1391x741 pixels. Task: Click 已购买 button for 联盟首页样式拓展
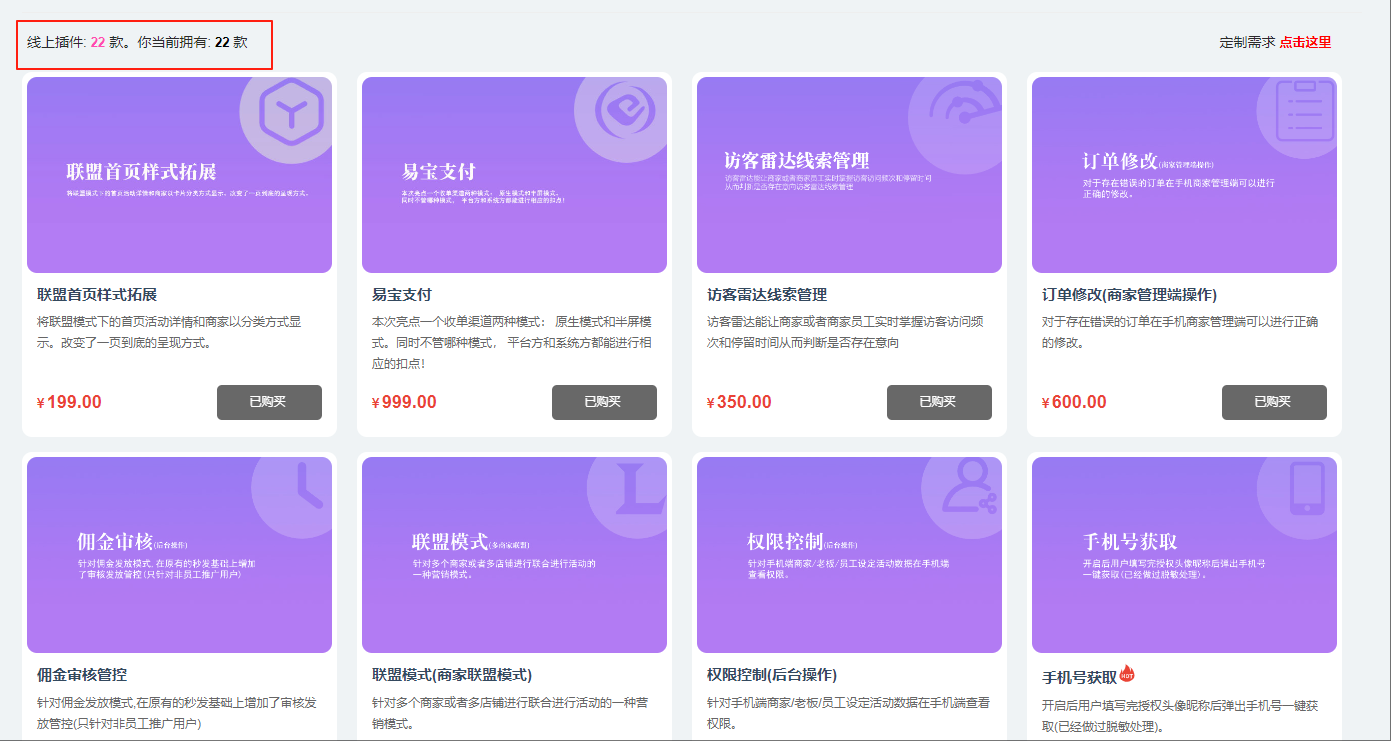coord(269,402)
